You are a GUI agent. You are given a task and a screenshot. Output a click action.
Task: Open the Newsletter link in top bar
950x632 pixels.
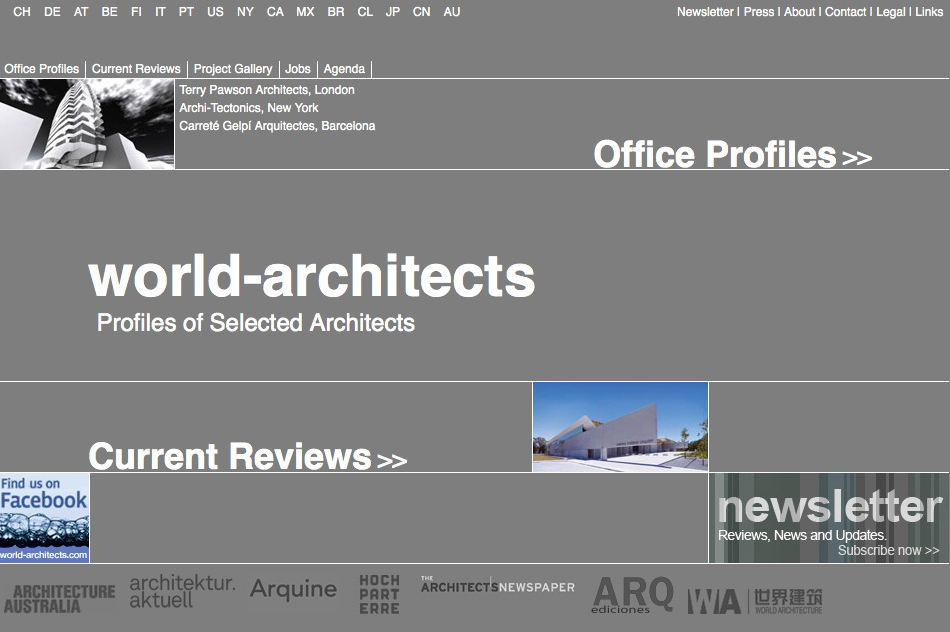[x=705, y=12]
